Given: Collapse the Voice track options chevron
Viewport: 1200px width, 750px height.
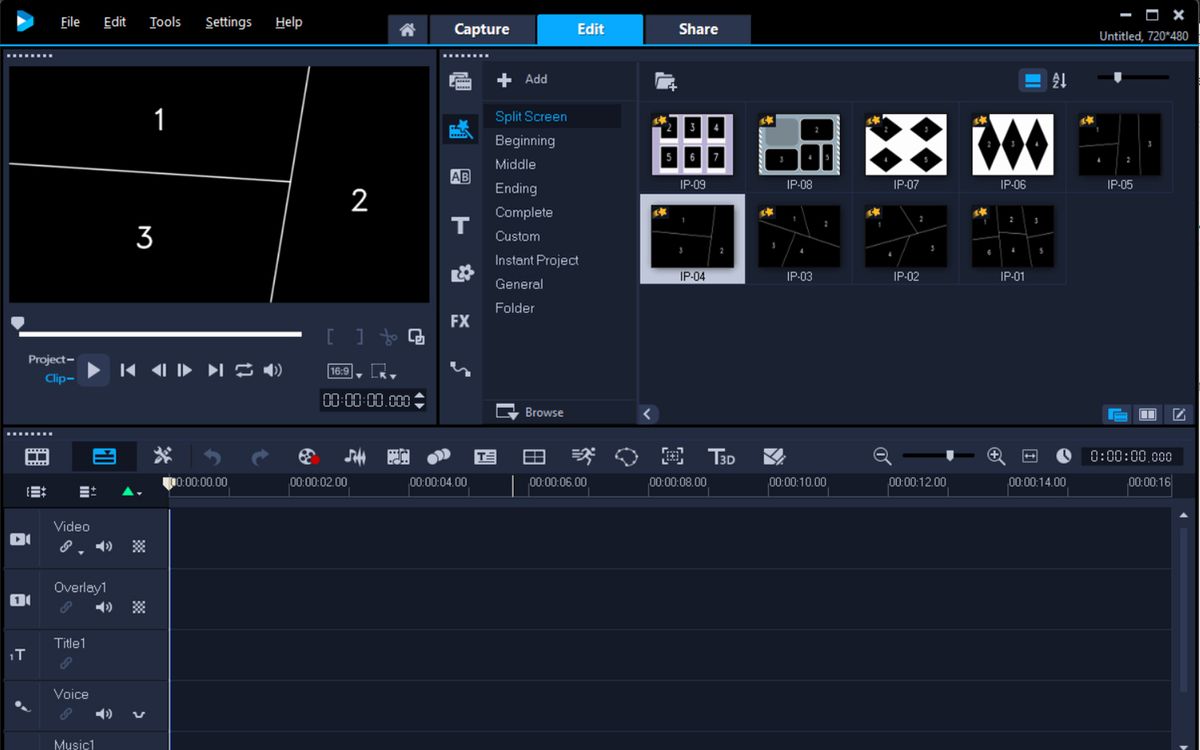Looking at the screenshot, I should click(138, 714).
